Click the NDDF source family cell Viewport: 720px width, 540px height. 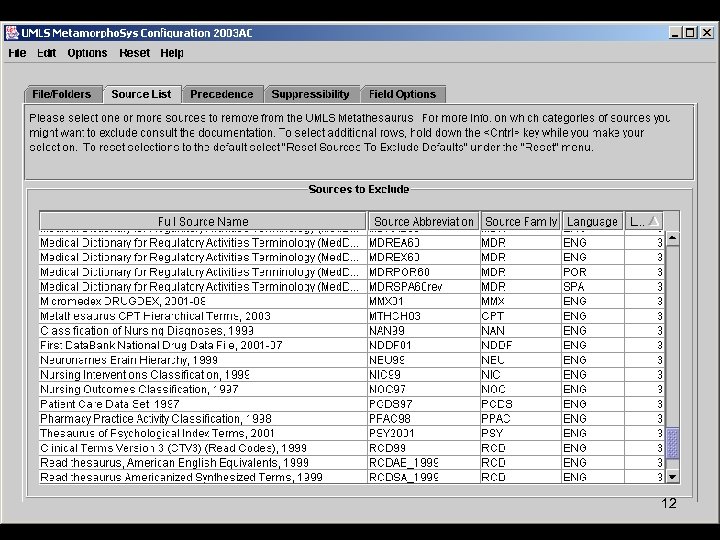click(x=521, y=345)
